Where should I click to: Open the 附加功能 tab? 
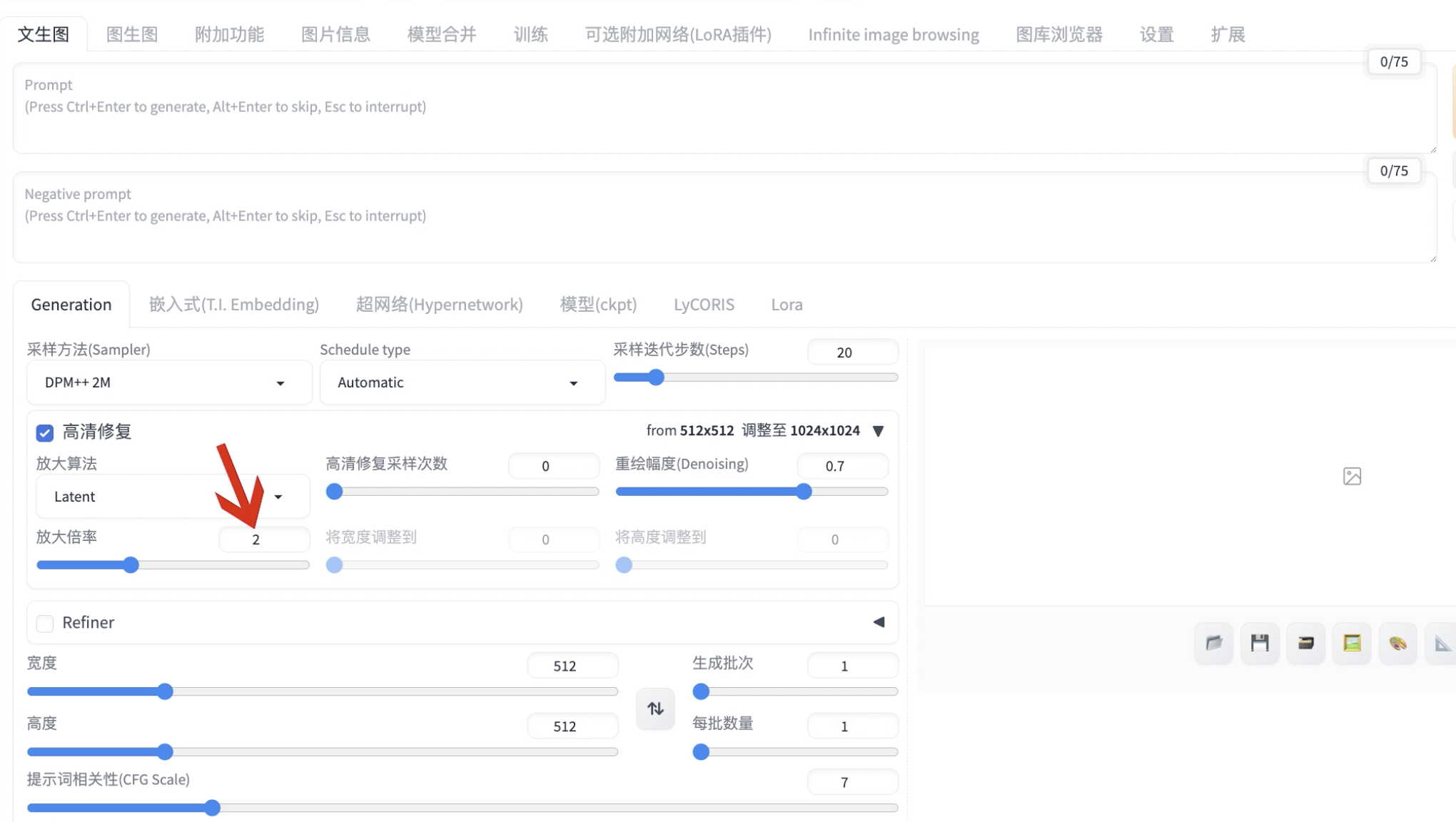(x=230, y=34)
